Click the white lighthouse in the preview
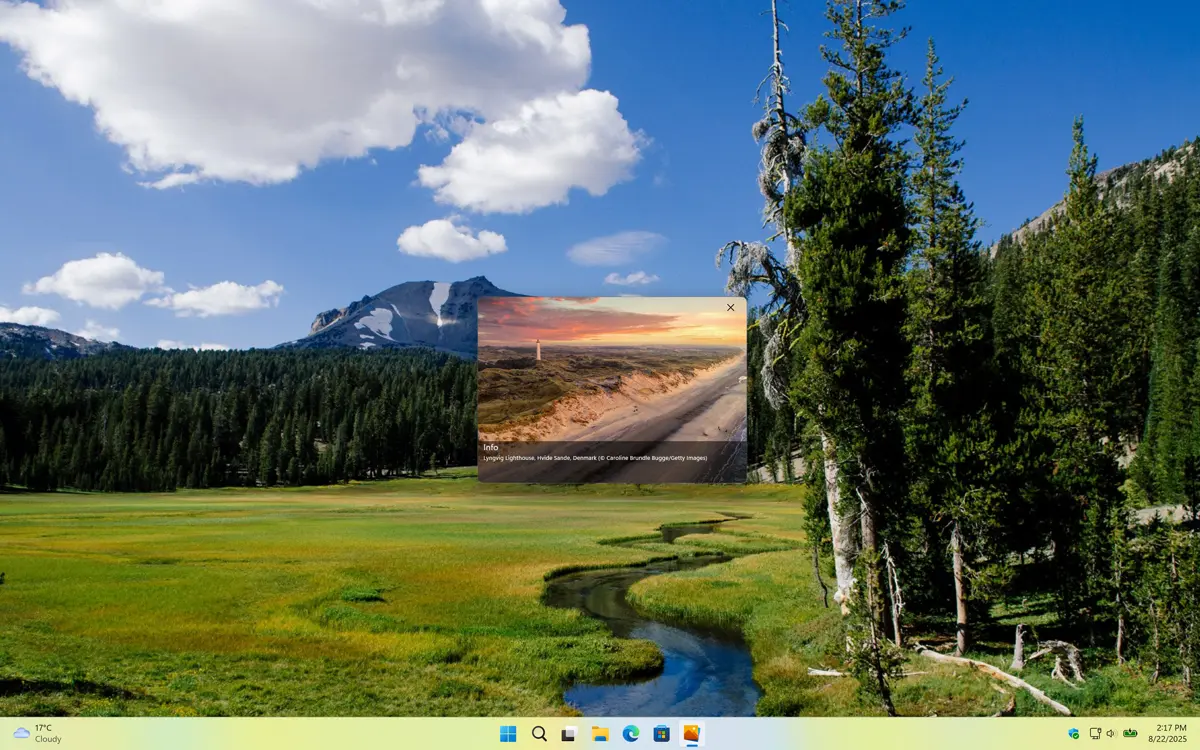Screen dimensions: 1200x750 point(537,350)
